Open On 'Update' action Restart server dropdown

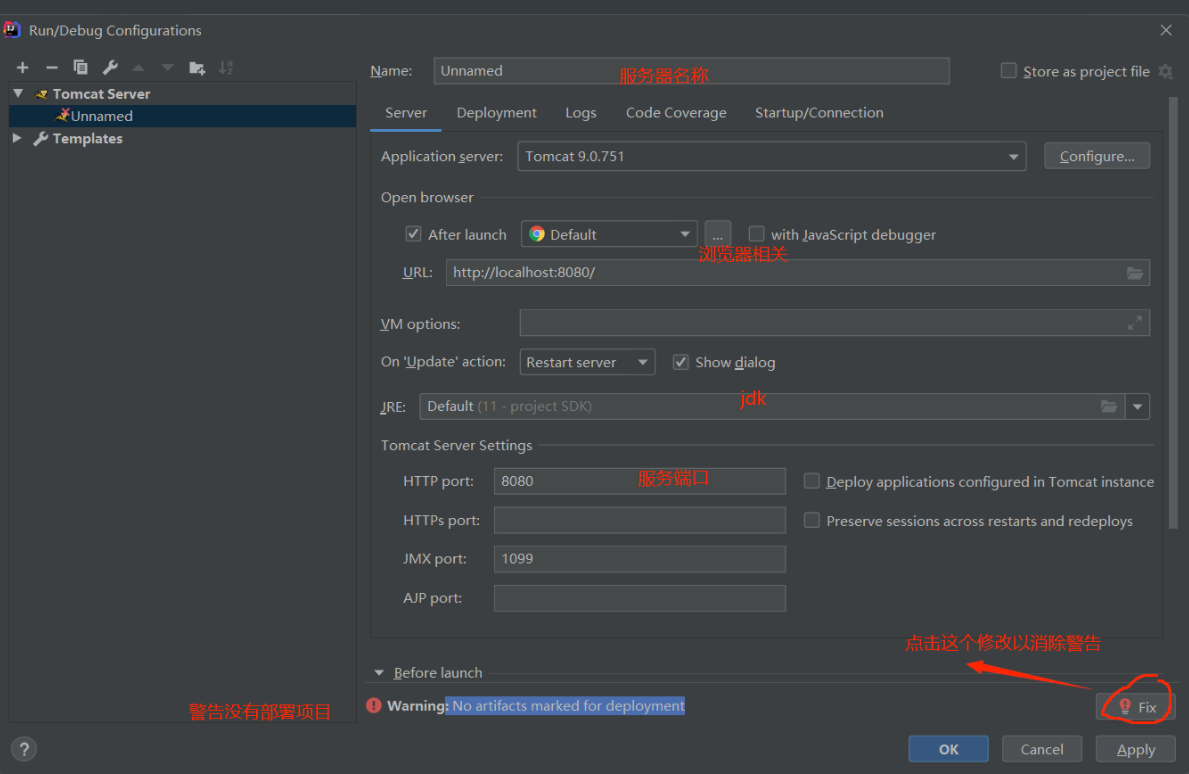pos(587,362)
